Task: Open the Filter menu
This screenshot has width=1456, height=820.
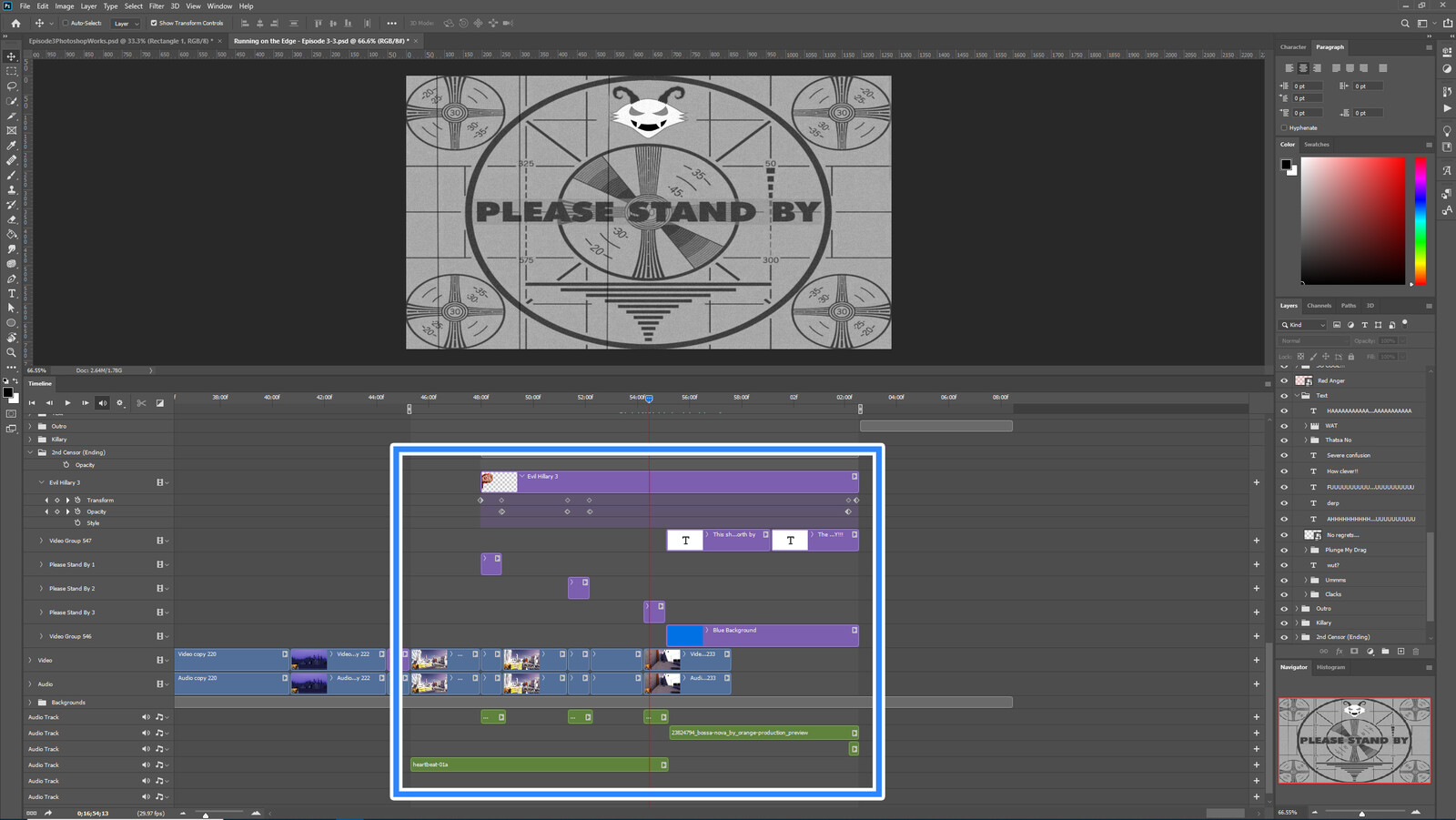Action: (x=157, y=5)
